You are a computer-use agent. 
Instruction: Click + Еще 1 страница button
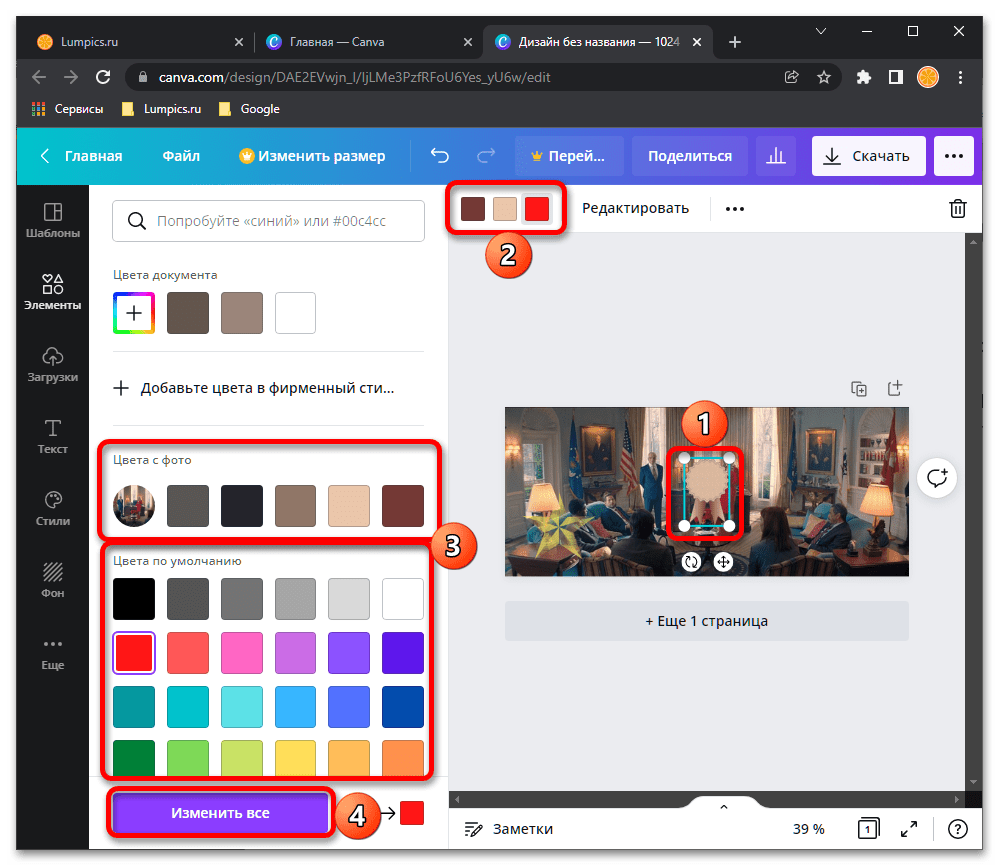click(x=707, y=621)
